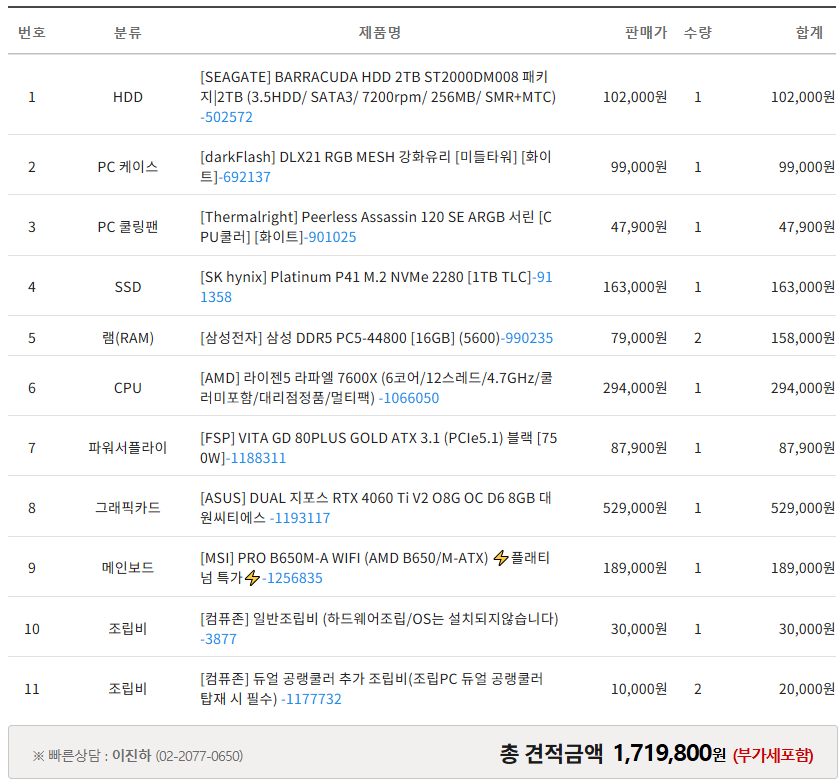Select the SK hynix Platinum P41 product name
Screen dimensions: 840x784
pyautogui.click(x=366, y=277)
